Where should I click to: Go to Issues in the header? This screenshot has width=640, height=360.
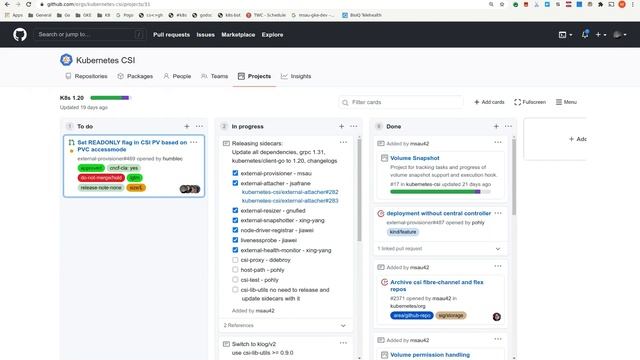tap(205, 35)
